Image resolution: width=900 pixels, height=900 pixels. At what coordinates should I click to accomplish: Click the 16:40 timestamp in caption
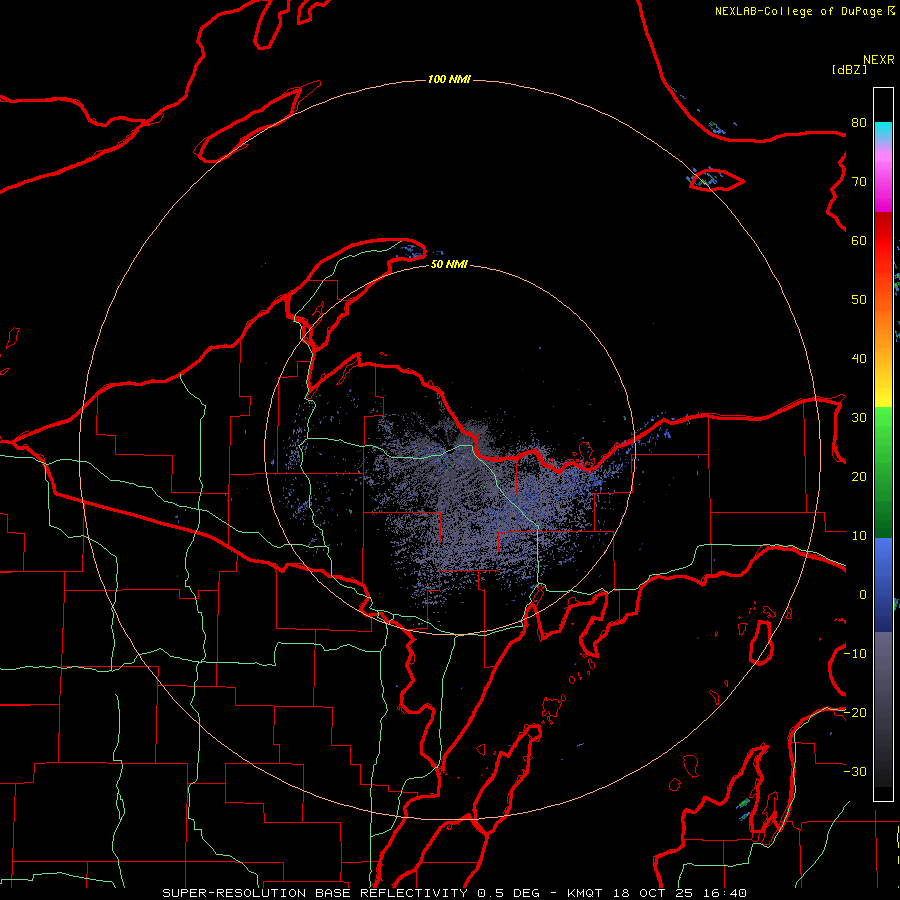point(724,893)
